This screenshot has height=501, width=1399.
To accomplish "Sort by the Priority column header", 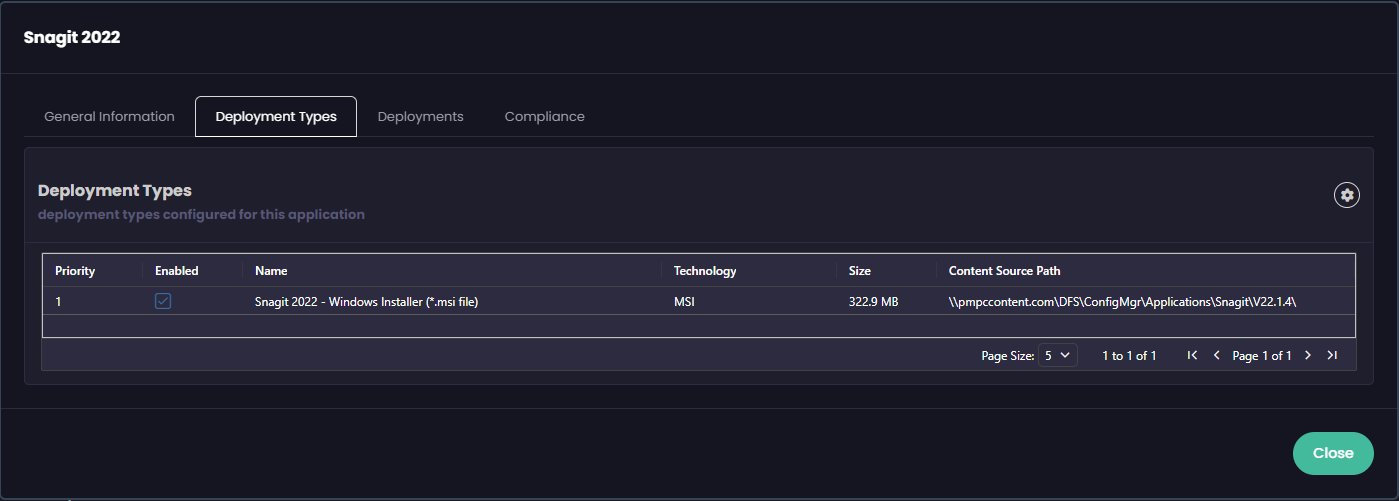I will (x=75, y=271).
